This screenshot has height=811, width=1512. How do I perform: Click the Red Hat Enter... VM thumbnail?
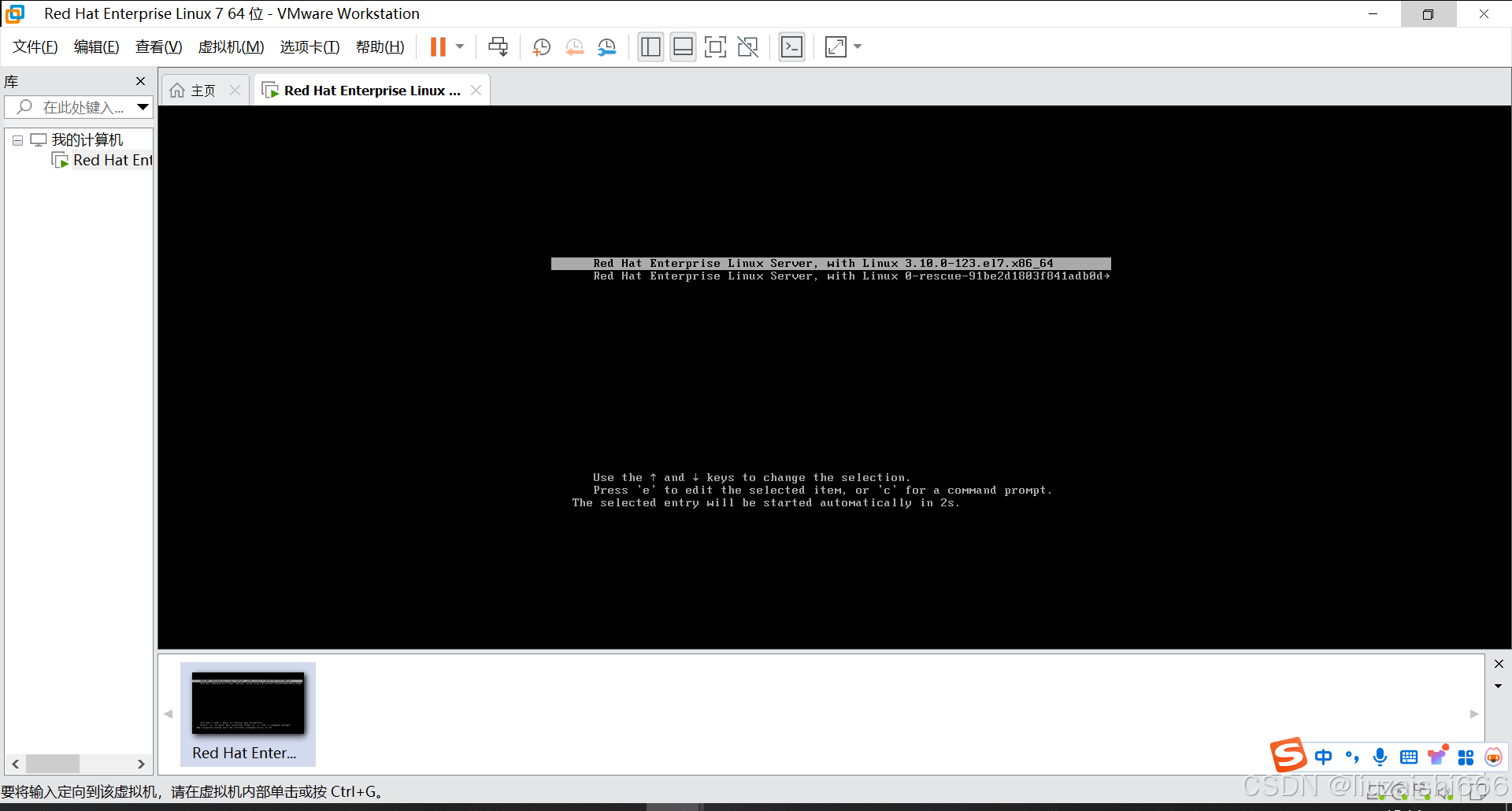248,714
